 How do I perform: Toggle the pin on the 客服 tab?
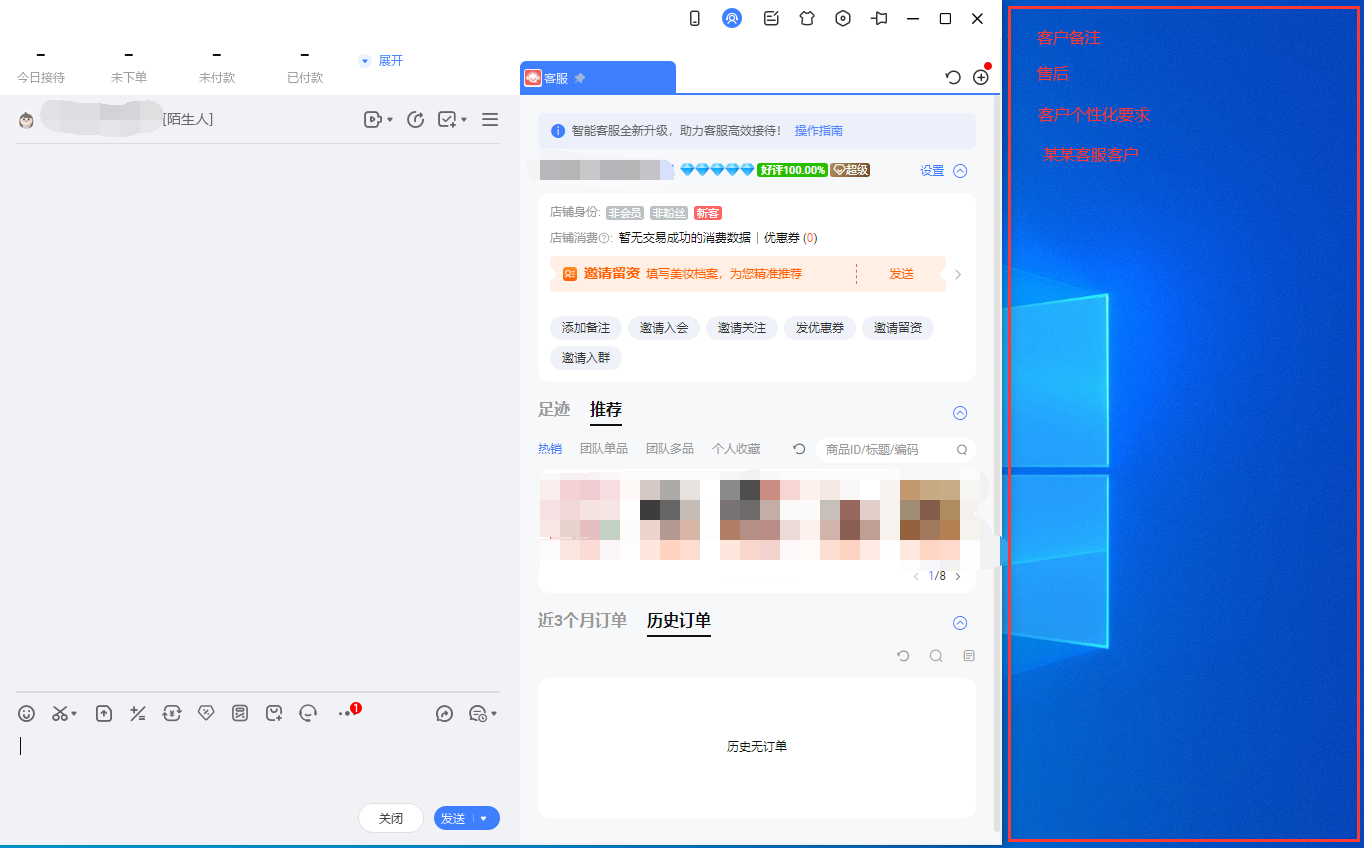581,78
